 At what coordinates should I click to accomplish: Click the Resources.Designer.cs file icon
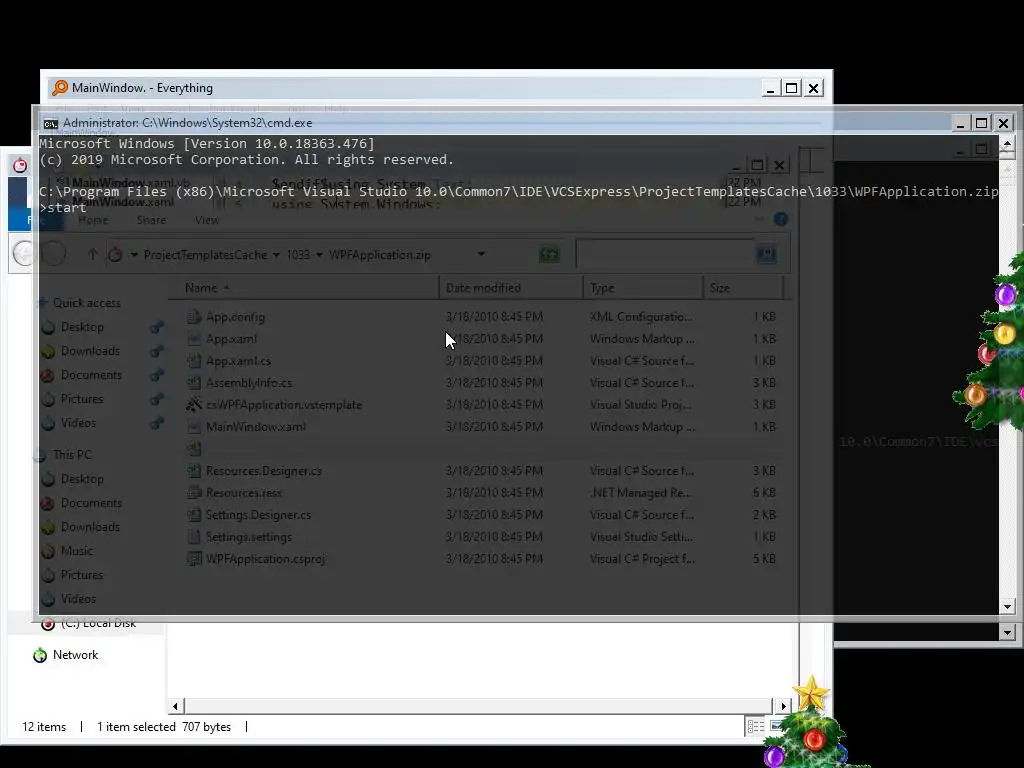193,471
